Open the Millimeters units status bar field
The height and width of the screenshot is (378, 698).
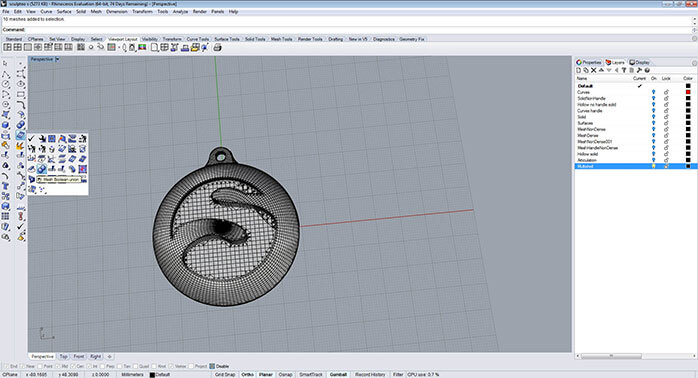click(x=133, y=375)
